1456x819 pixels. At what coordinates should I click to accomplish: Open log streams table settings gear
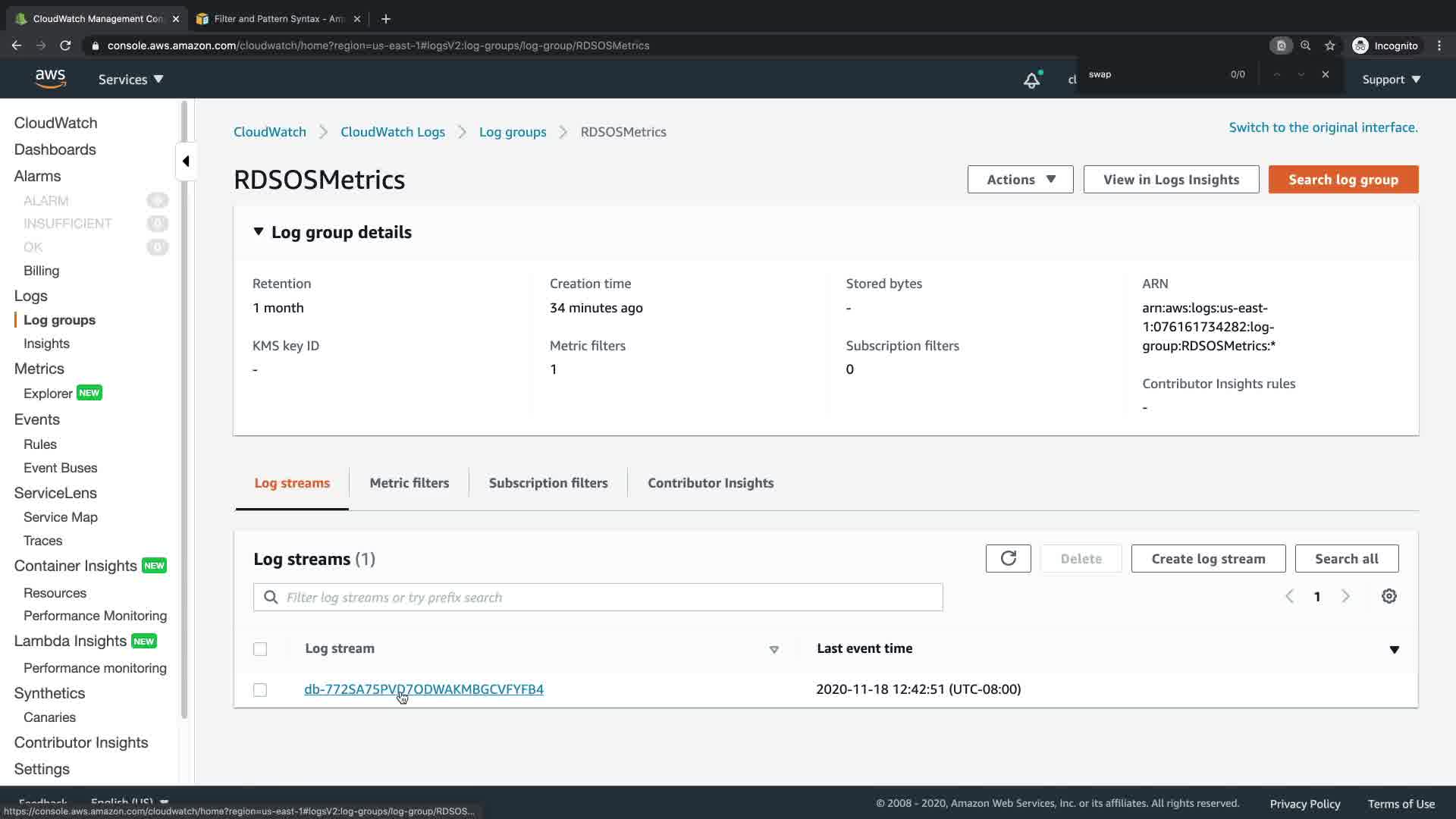[x=1389, y=596]
